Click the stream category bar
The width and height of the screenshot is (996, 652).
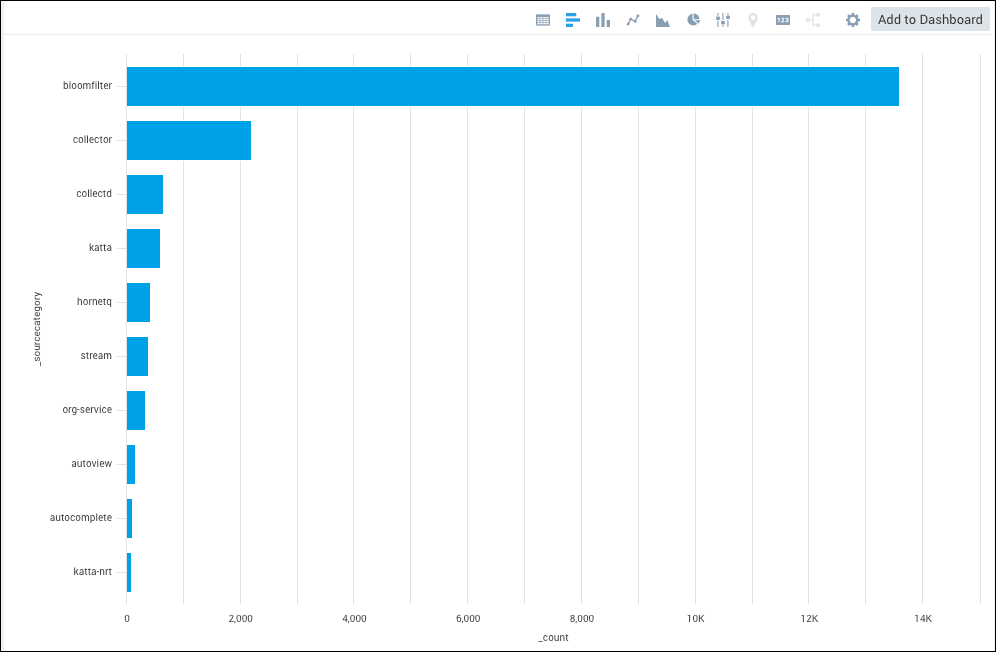tap(137, 355)
